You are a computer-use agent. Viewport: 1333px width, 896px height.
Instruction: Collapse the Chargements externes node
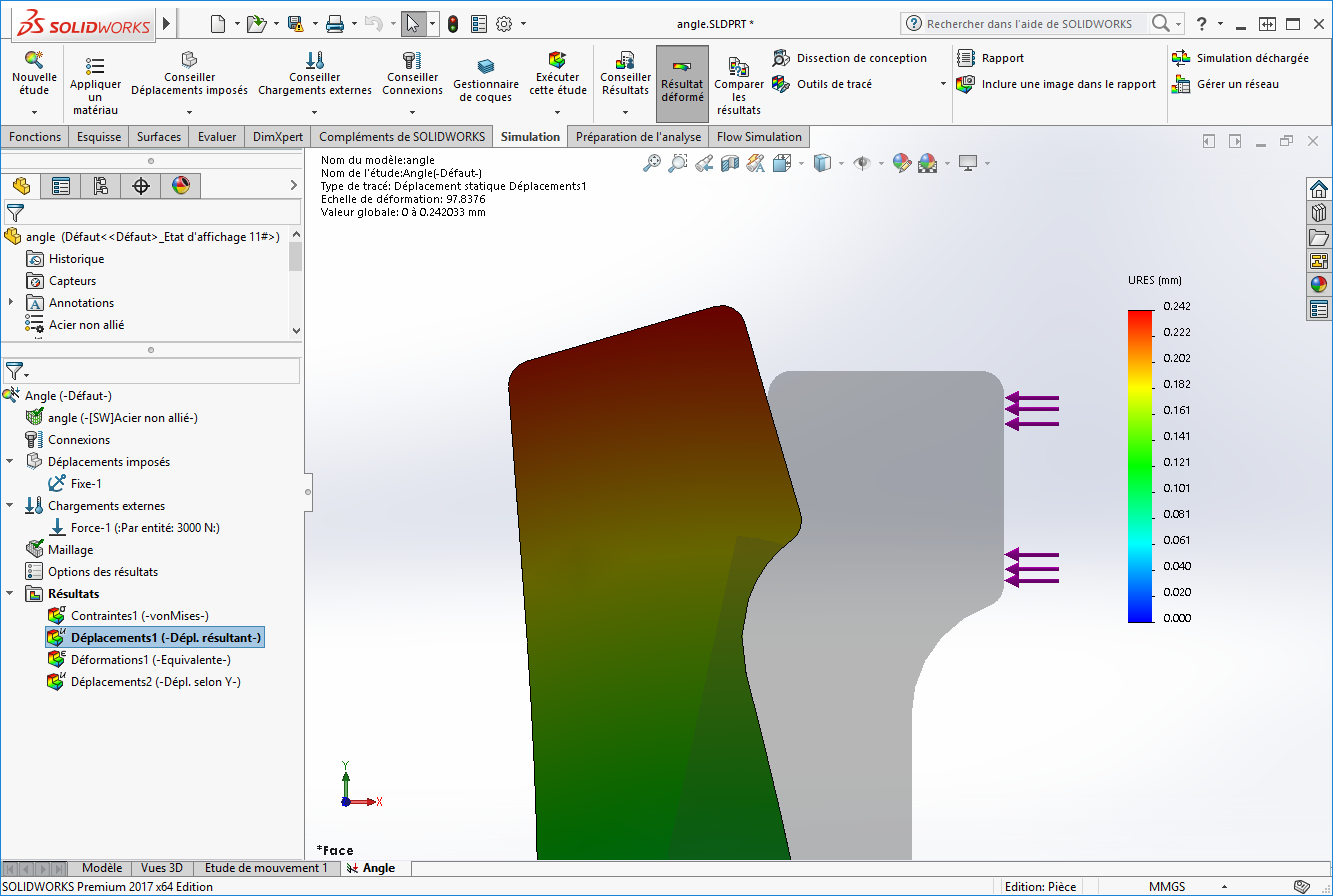10,505
